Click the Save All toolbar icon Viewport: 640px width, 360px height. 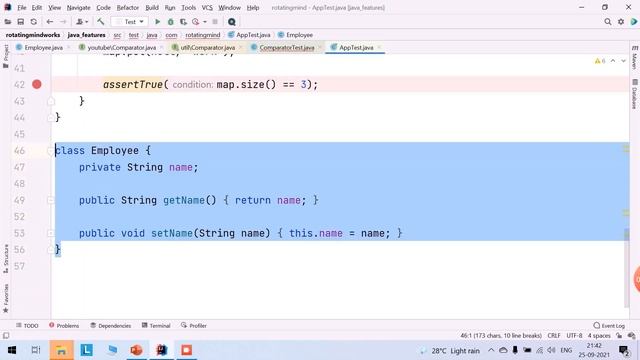coord(20,22)
